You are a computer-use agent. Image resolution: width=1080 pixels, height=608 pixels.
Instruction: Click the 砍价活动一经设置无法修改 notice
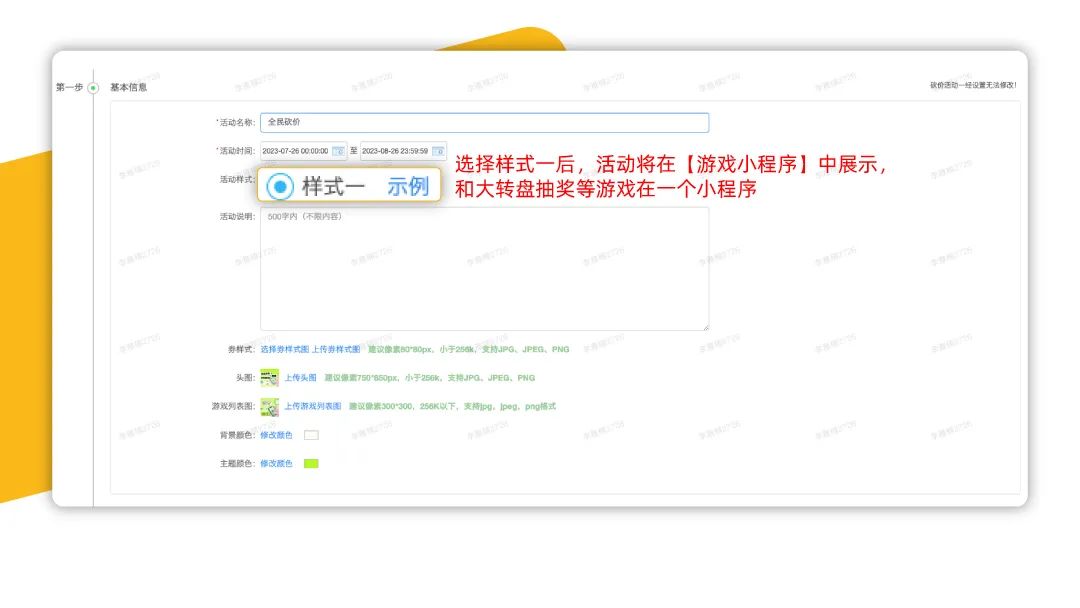coord(973,85)
